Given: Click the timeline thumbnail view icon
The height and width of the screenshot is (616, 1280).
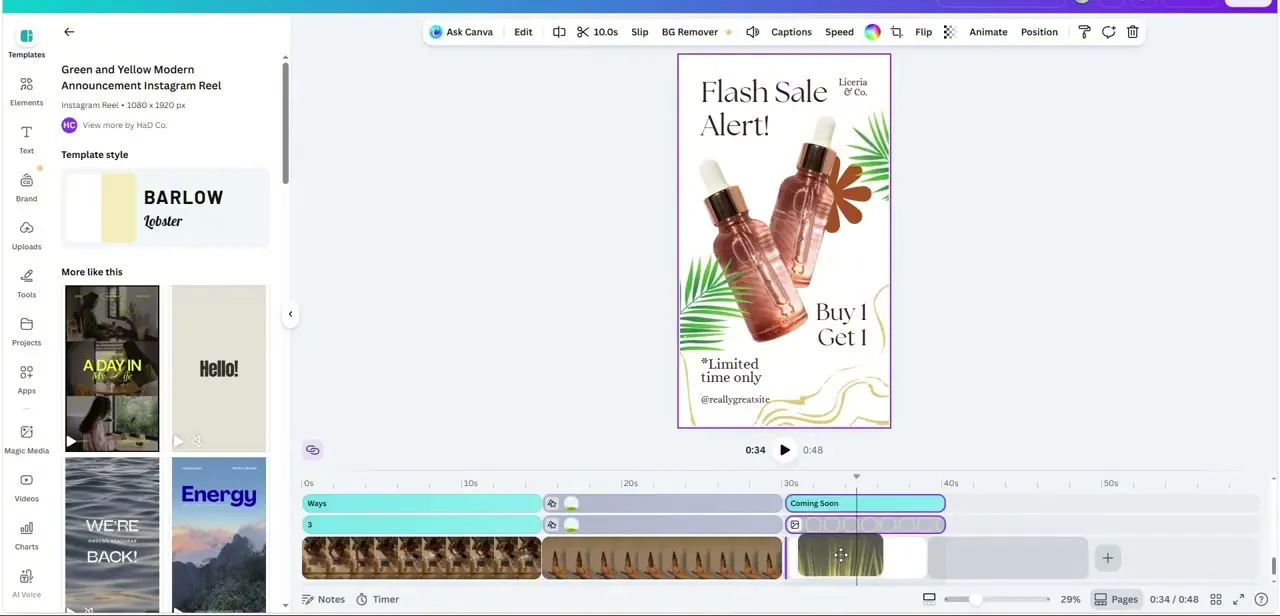Looking at the screenshot, I should click(929, 599).
